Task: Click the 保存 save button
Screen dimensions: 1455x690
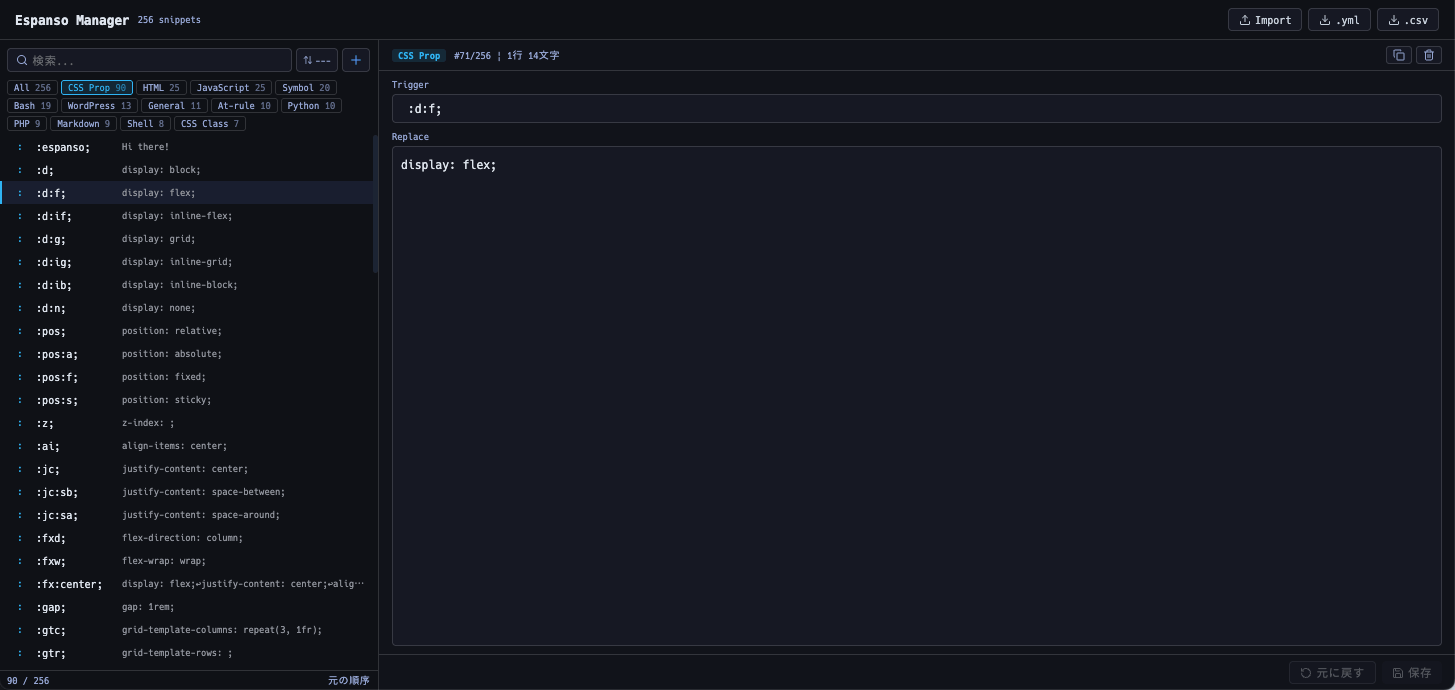Action: [1411, 673]
